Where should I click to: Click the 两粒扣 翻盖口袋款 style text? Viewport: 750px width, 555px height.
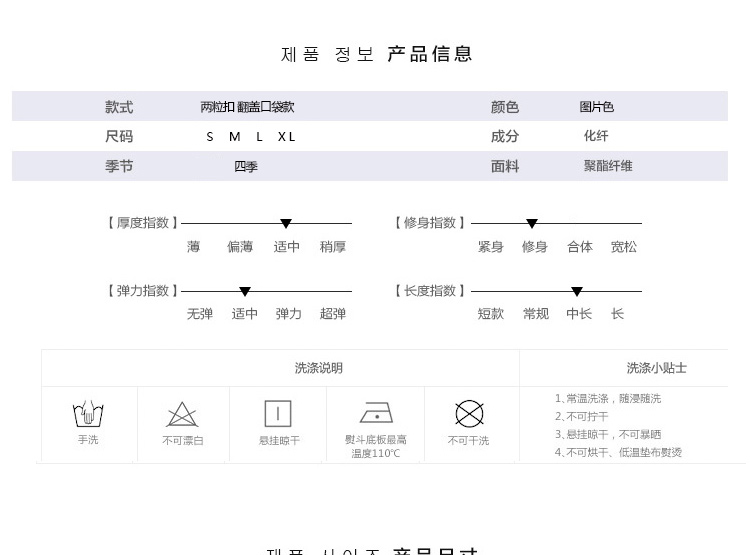[247, 107]
